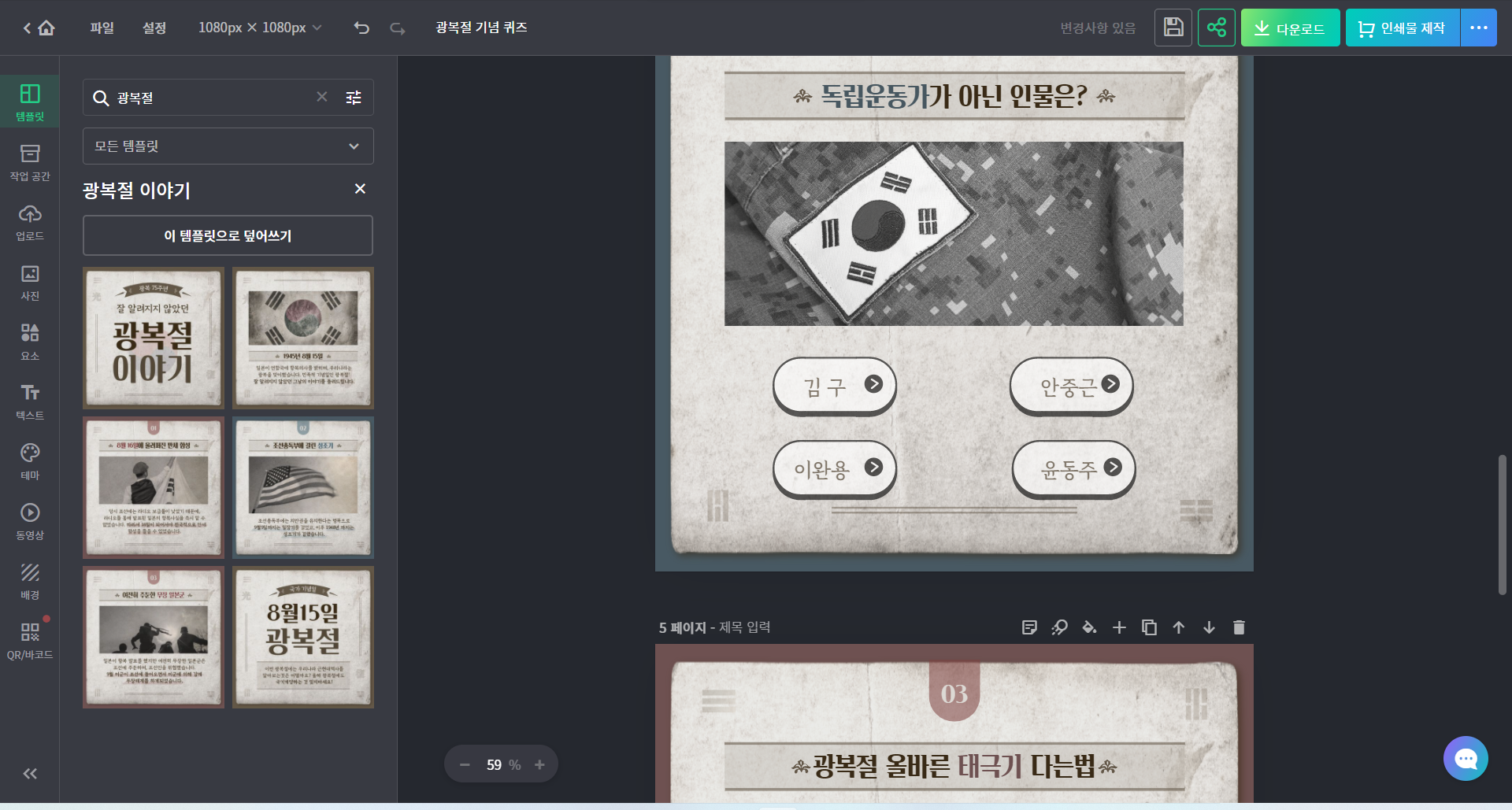The height and width of the screenshot is (810, 1512).
Task: Select the template page numbered 01 thumbnail
Action: click(154, 487)
